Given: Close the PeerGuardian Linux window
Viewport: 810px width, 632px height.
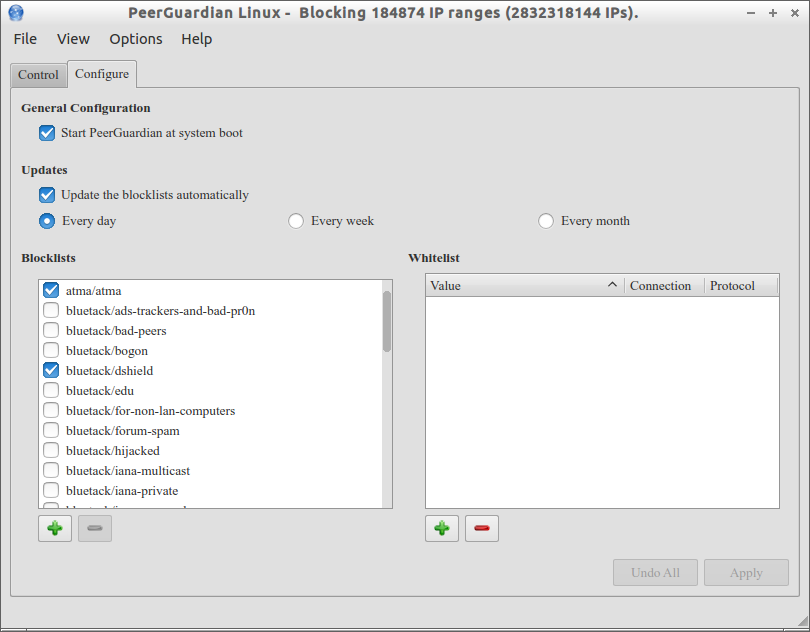Looking at the screenshot, I should [795, 13].
